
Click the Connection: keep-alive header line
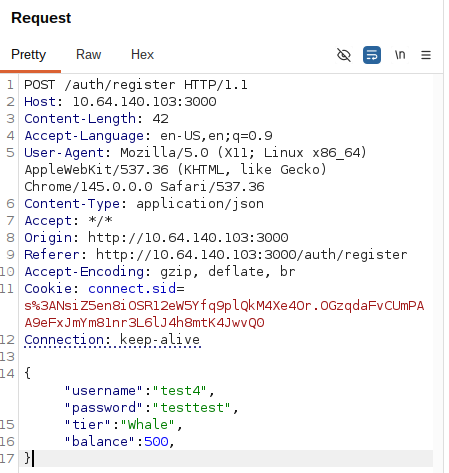coord(112,340)
